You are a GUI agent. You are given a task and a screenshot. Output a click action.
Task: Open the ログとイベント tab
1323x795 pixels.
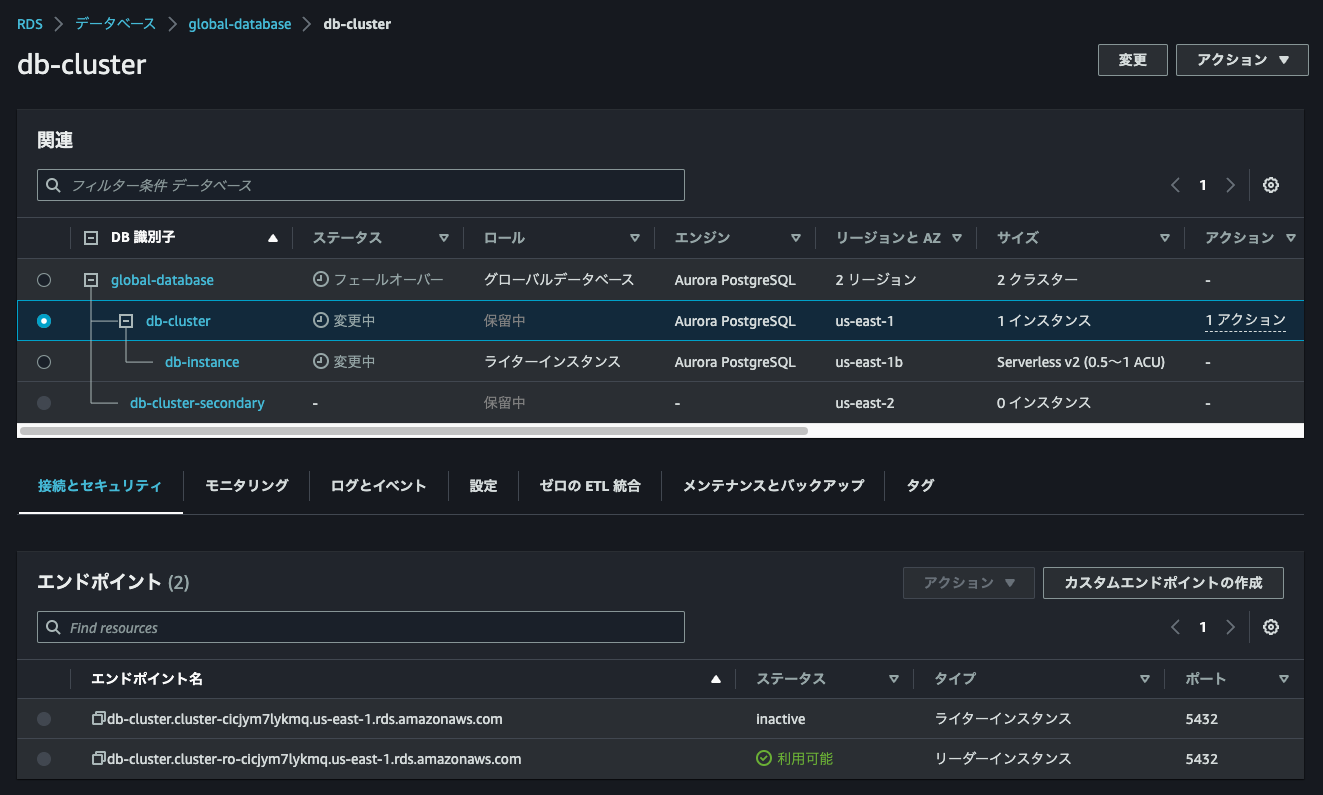(377, 485)
